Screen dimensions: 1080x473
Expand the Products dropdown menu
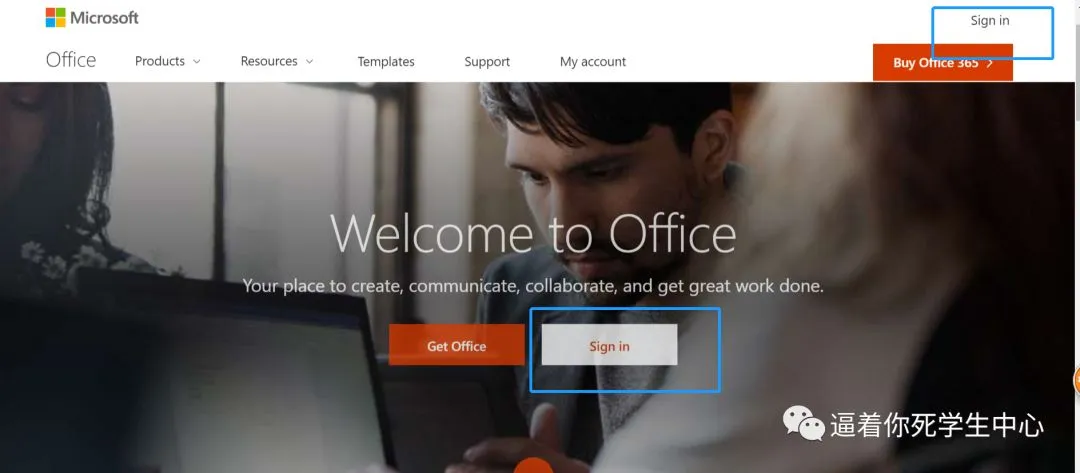(167, 61)
